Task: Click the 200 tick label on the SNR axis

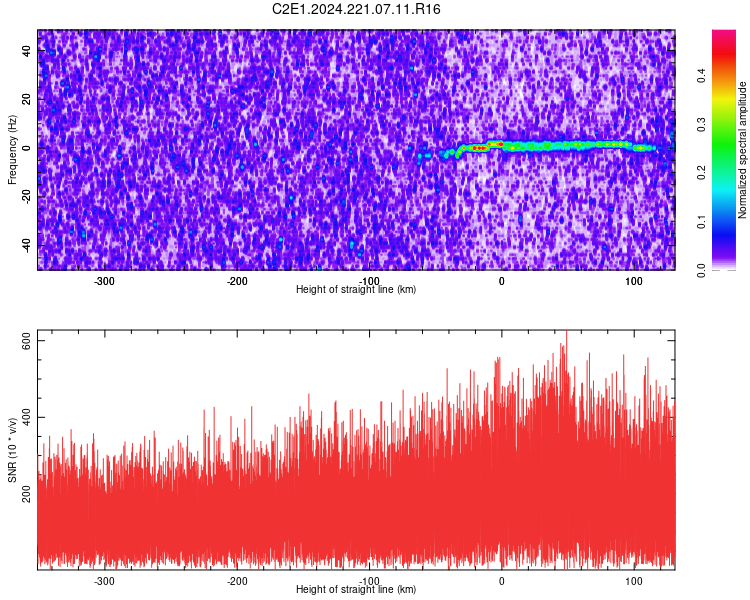Action: [27, 494]
